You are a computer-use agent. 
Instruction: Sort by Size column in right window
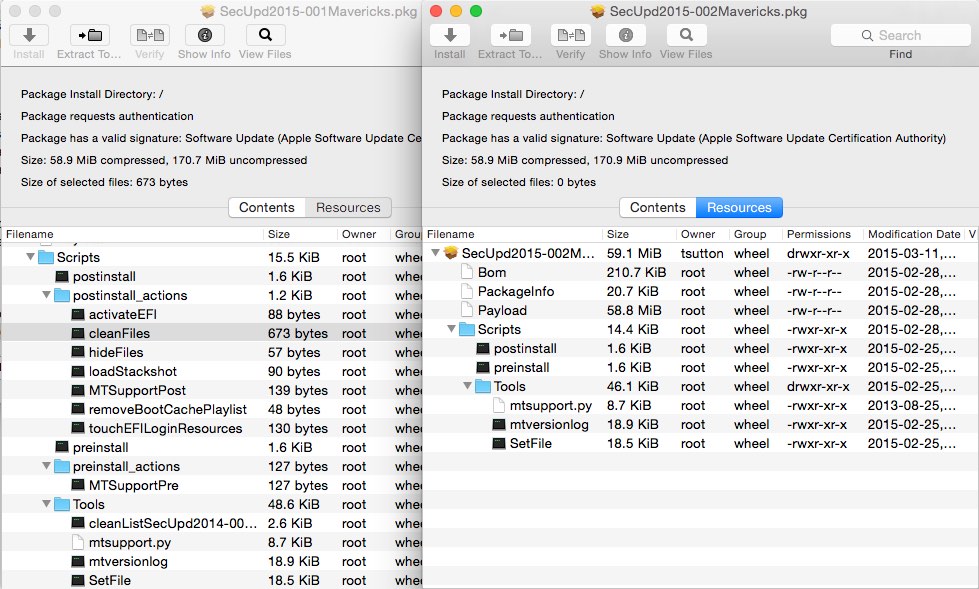(639, 234)
